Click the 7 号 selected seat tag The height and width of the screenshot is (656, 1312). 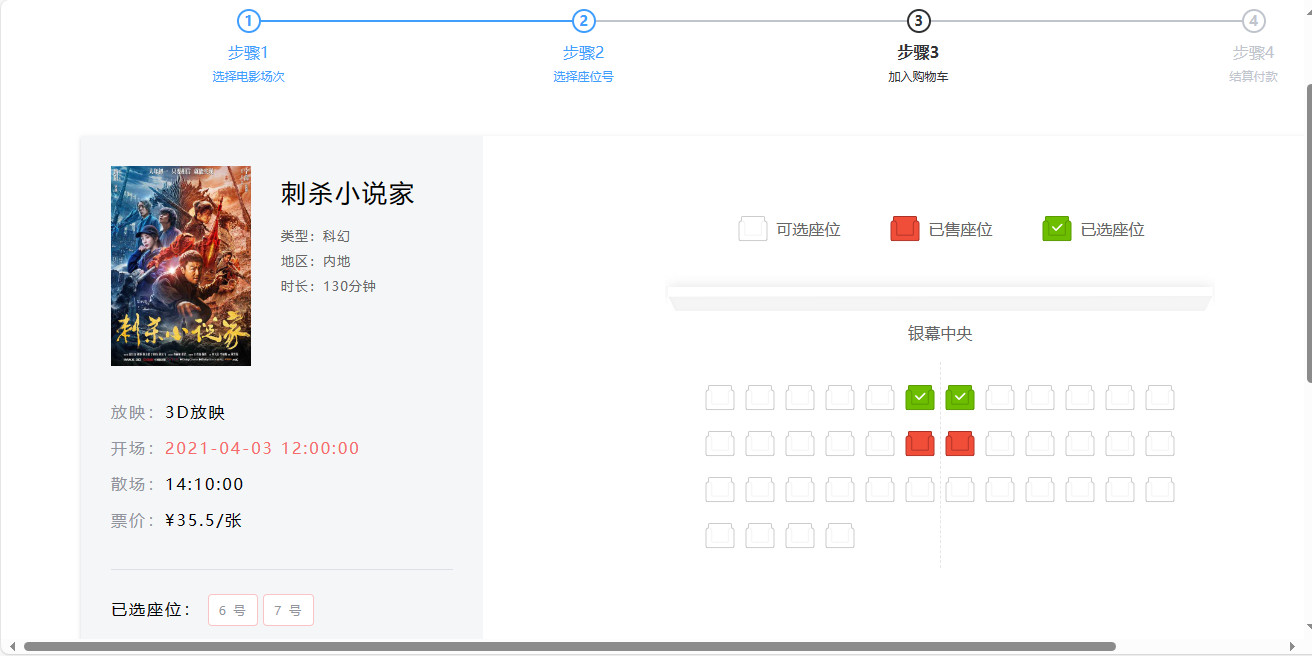pos(288,610)
